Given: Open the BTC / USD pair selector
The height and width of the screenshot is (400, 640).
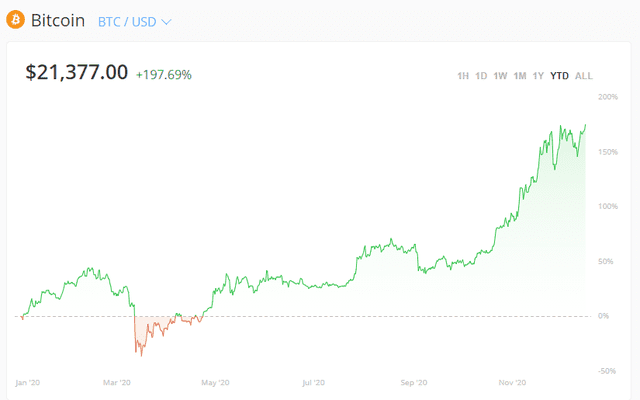Looking at the screenshot, I should coord(134,22).
